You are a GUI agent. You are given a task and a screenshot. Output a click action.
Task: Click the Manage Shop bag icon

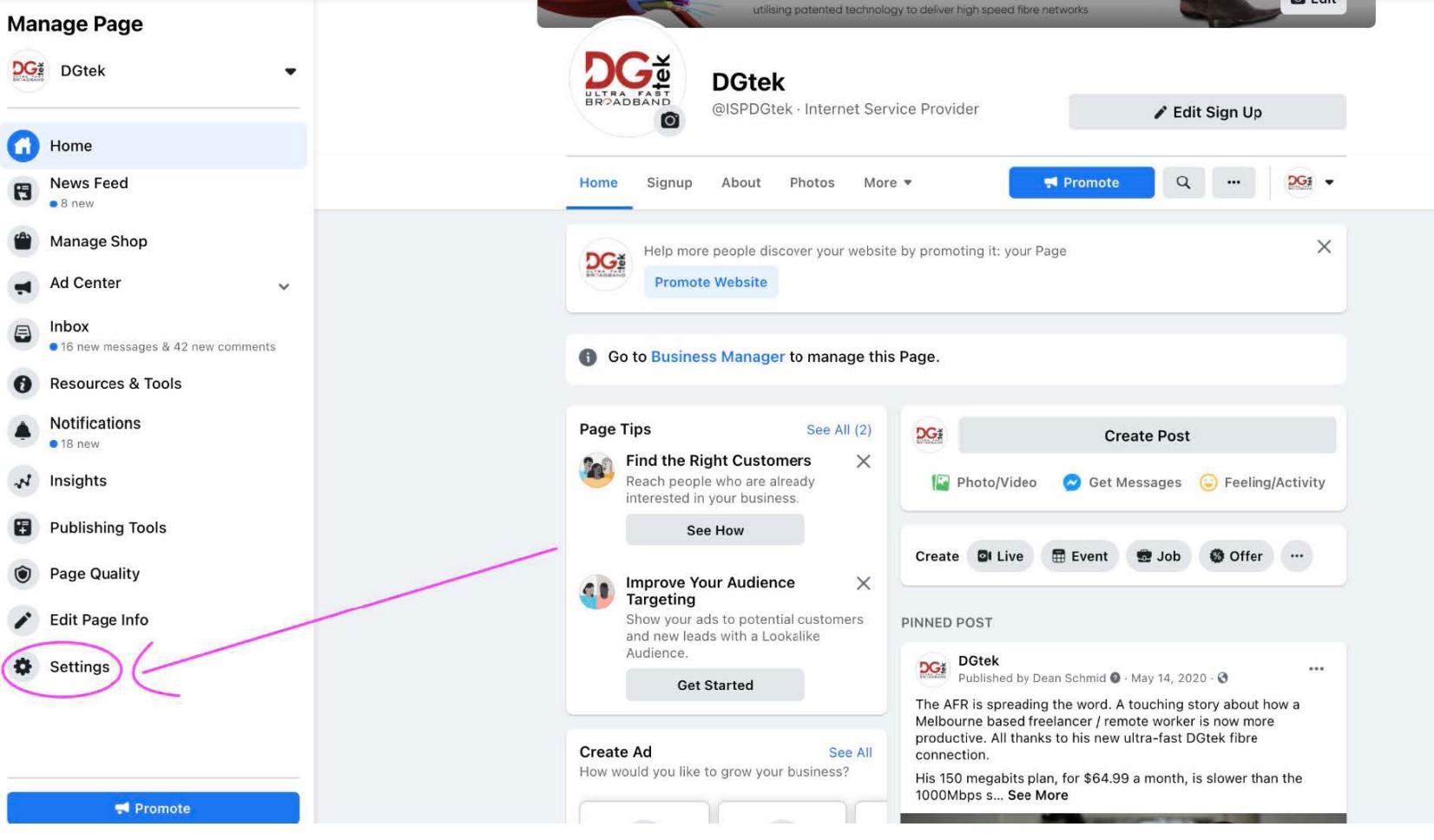(x=23, y=241)
